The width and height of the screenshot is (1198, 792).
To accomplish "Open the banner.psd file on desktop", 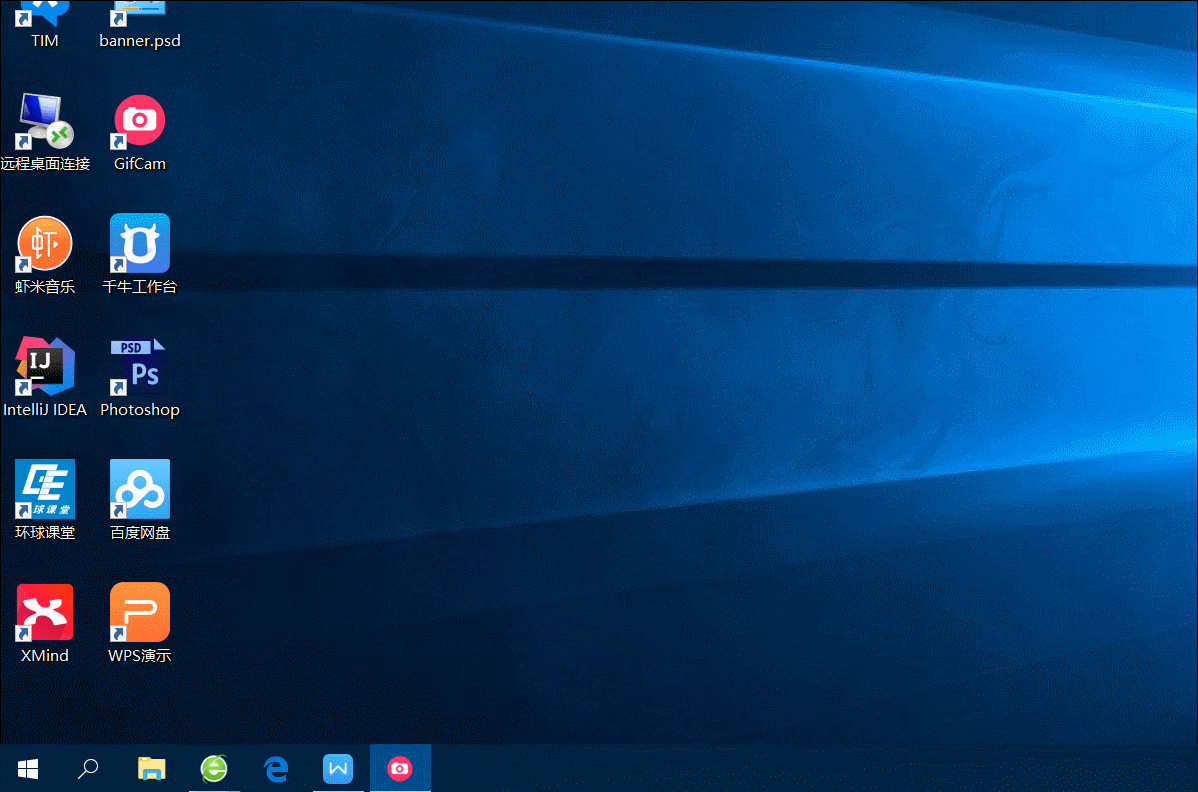I will pyautogui.click(x=139, y=20).
